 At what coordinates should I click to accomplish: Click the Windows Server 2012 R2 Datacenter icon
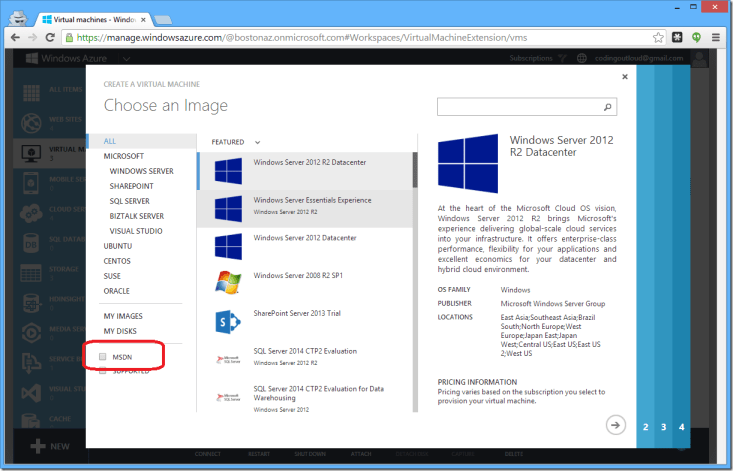tap(228, 170)
